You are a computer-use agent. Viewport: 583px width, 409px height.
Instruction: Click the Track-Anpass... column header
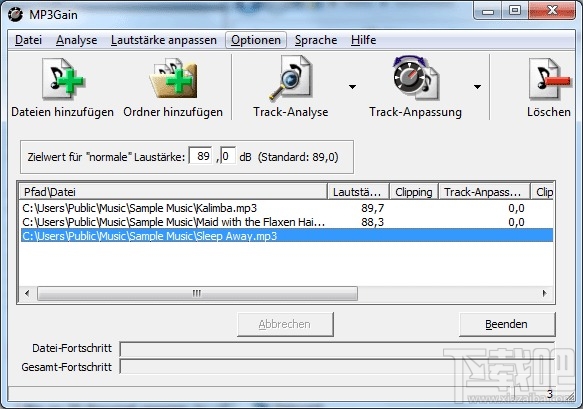tap(484, 192)
